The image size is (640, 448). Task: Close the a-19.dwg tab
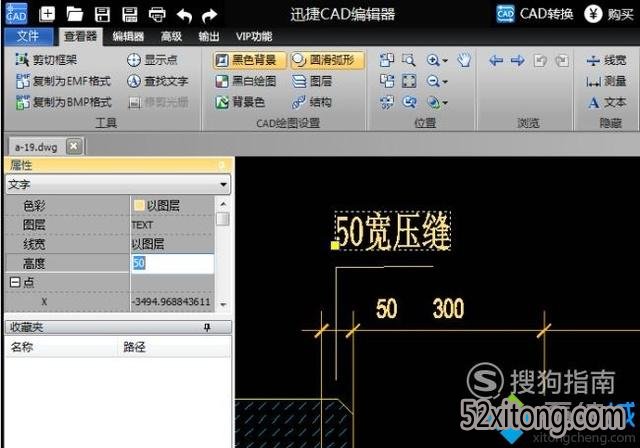74,146
